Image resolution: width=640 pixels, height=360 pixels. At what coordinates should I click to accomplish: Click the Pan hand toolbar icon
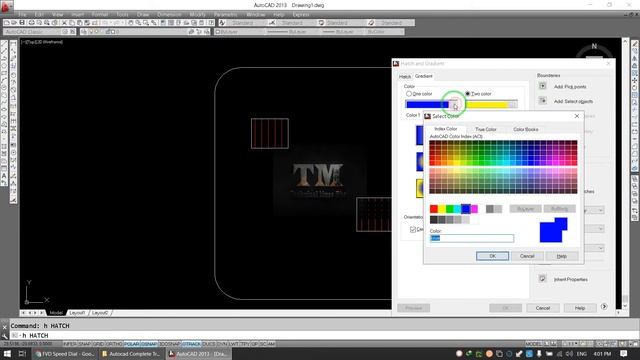click(131, 23)
